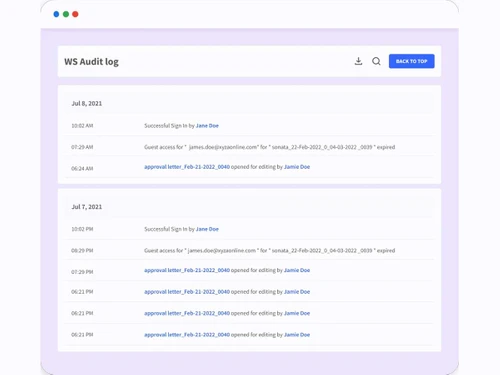Click the 06:24 AM timestamp
This screenshot has height=375, width=500.
pos(82,168)
